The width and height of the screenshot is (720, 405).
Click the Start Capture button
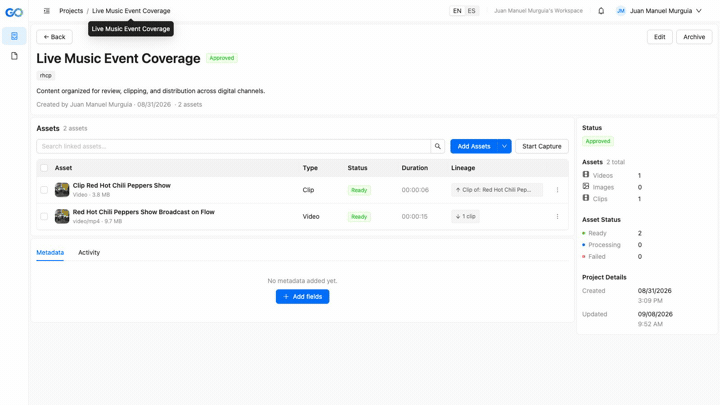point(541,146)
